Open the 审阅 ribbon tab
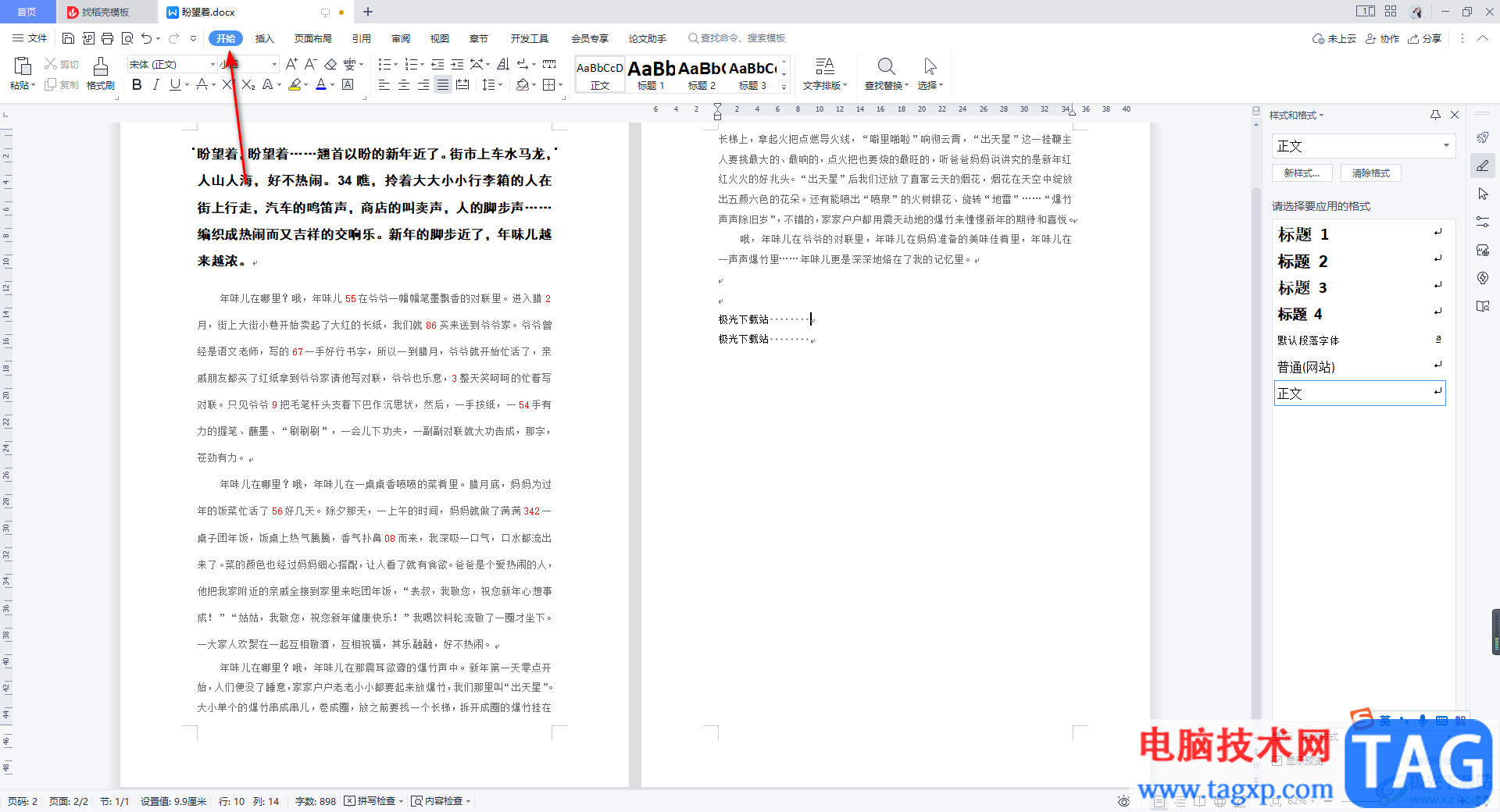The width and height of the screenshot is (1500, 812). [x=401, y=38]
